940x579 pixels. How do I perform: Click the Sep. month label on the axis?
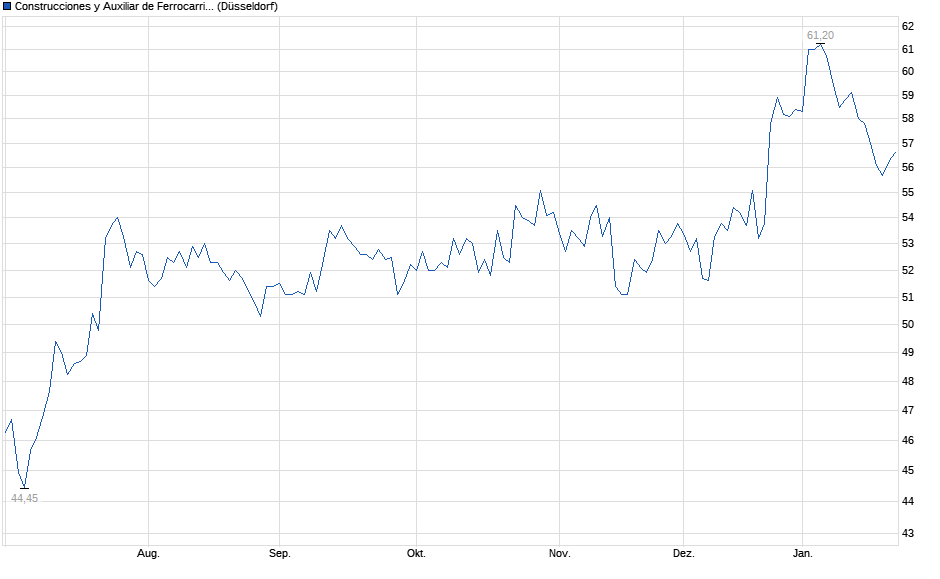pos(280,553)
